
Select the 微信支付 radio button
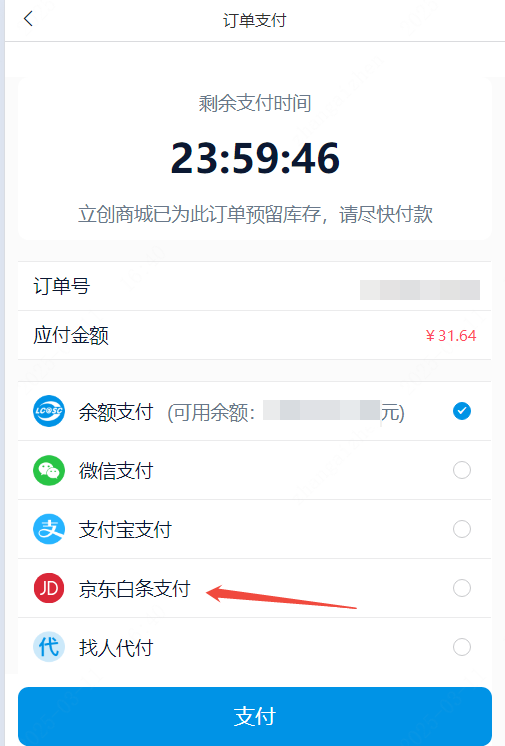462,470
